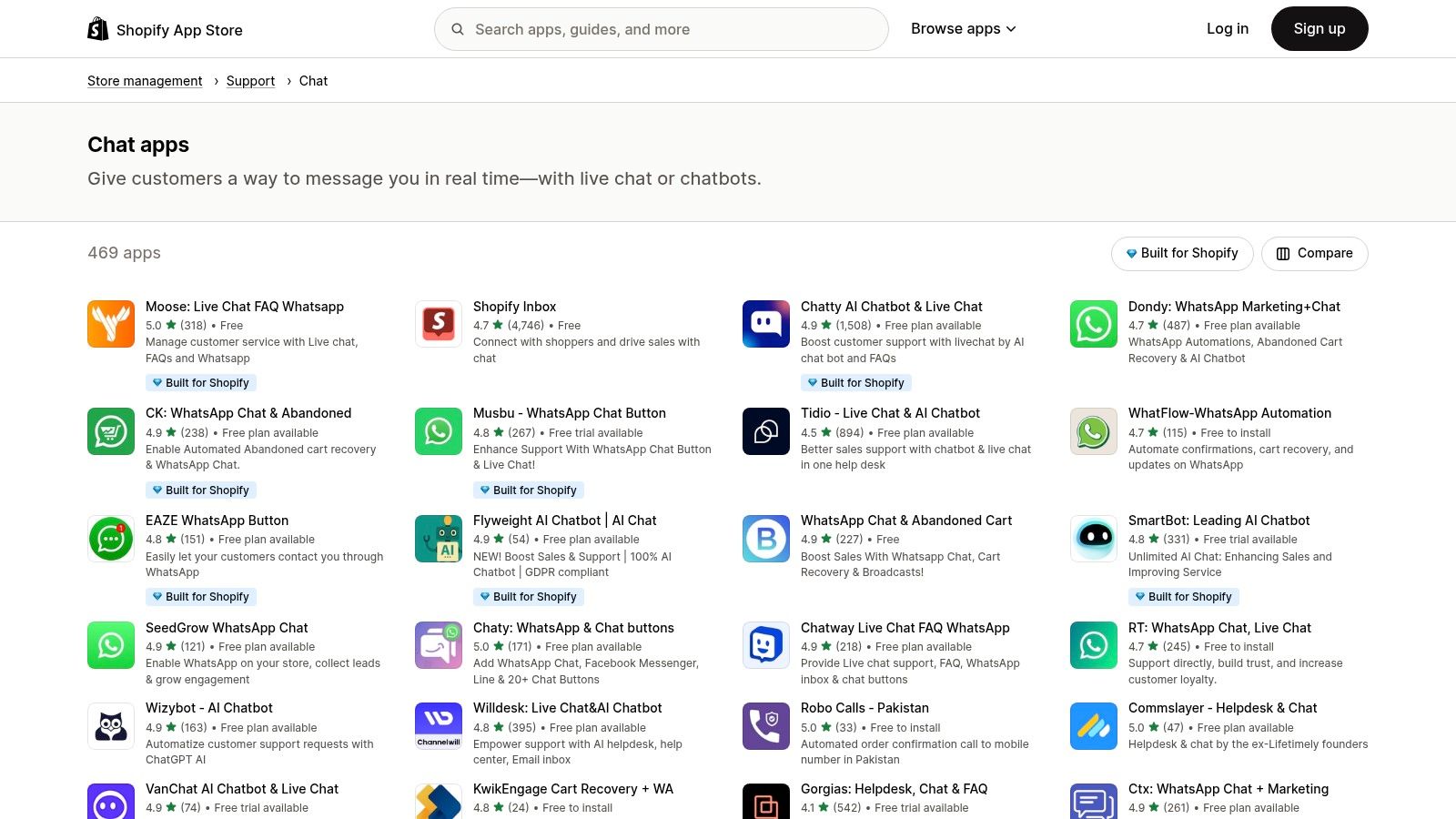Click the Log in button
This screenshot has height=819, width=1456.
[1227, 28]
